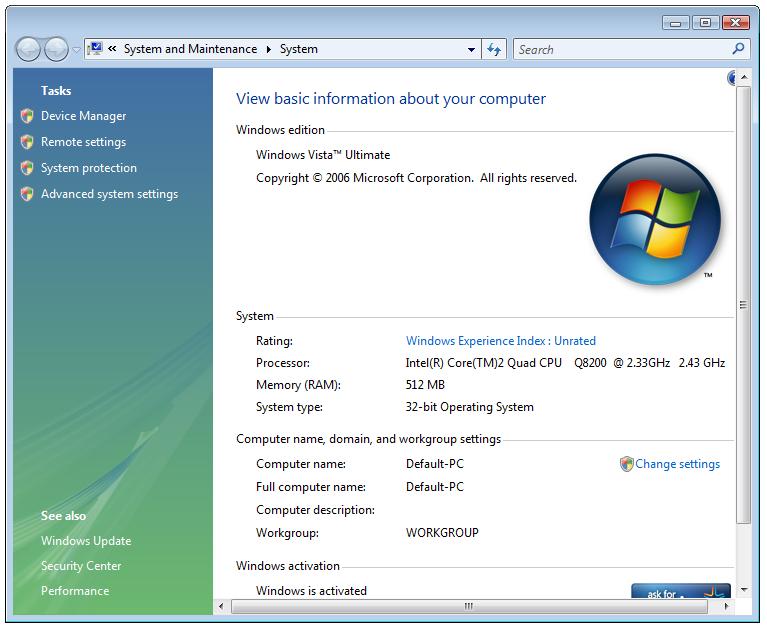Viewport: 767px width, 630px height.
Task: Open Windows Update under See also
Action: (x=86, y=540)
